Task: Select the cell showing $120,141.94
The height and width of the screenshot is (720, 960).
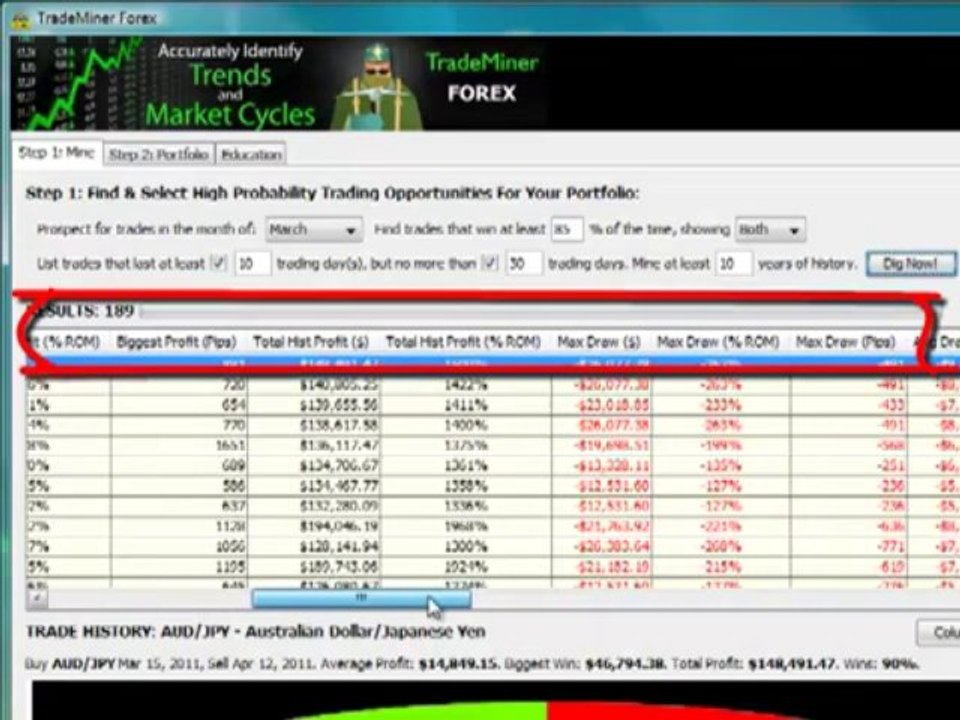Action: click(314, 546)
